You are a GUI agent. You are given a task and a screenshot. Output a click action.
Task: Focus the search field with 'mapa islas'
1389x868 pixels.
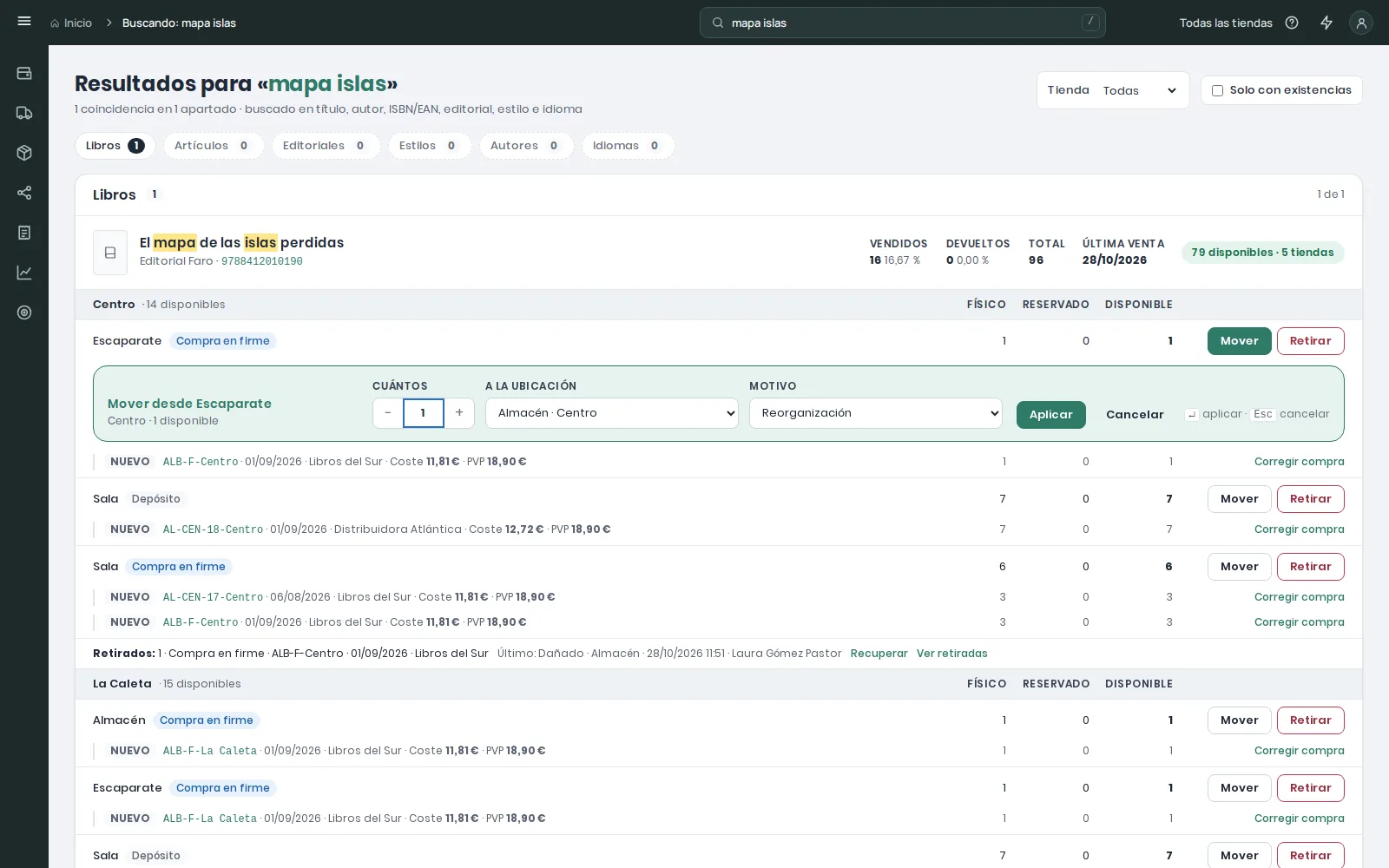pyautogui.click(x=903, y=23)
